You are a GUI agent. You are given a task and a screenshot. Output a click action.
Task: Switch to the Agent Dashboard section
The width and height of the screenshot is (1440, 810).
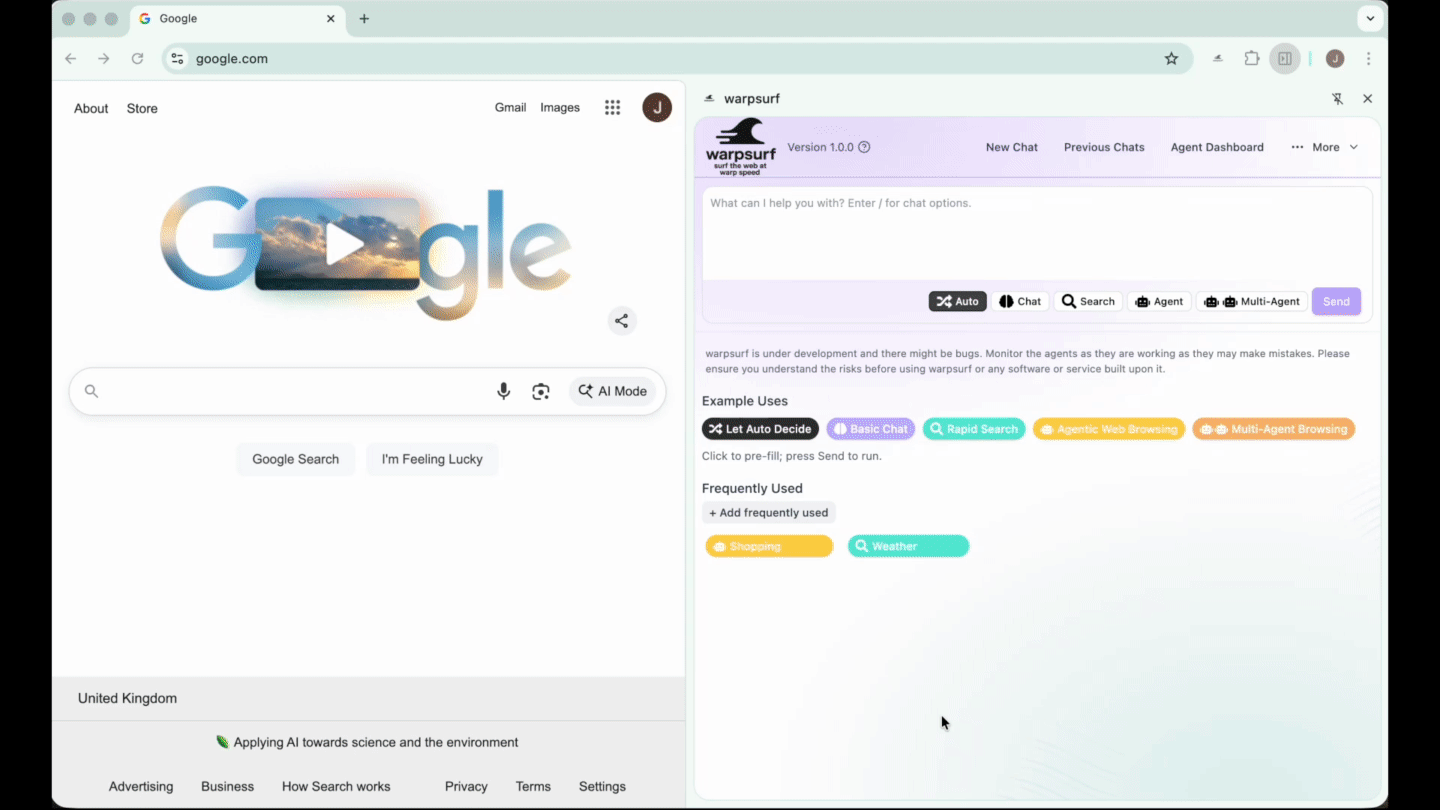[1217, 147]
